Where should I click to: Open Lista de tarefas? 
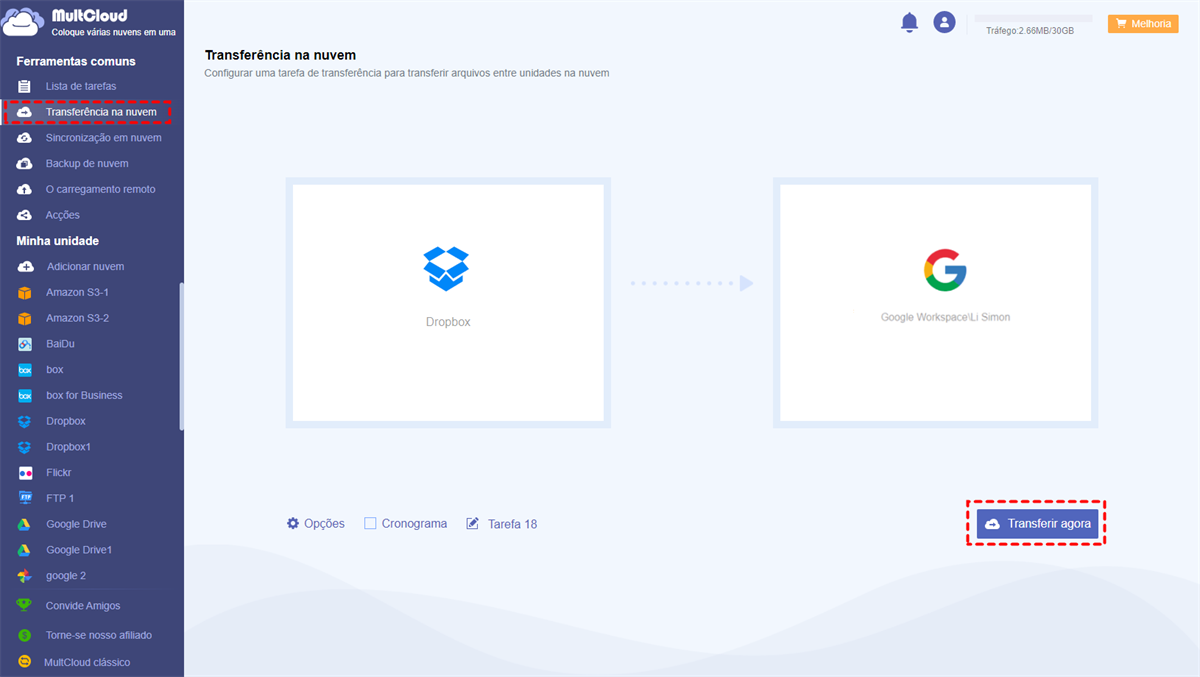pyautogui.click(x=81, y=86)
